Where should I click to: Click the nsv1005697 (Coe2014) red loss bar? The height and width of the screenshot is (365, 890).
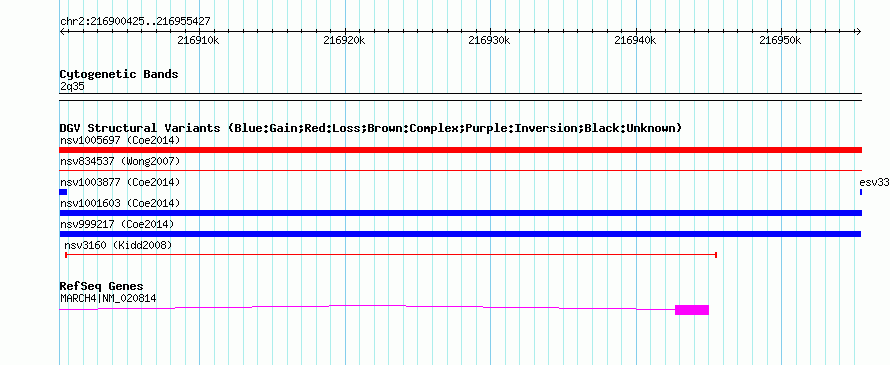click(x=460, y=150)
